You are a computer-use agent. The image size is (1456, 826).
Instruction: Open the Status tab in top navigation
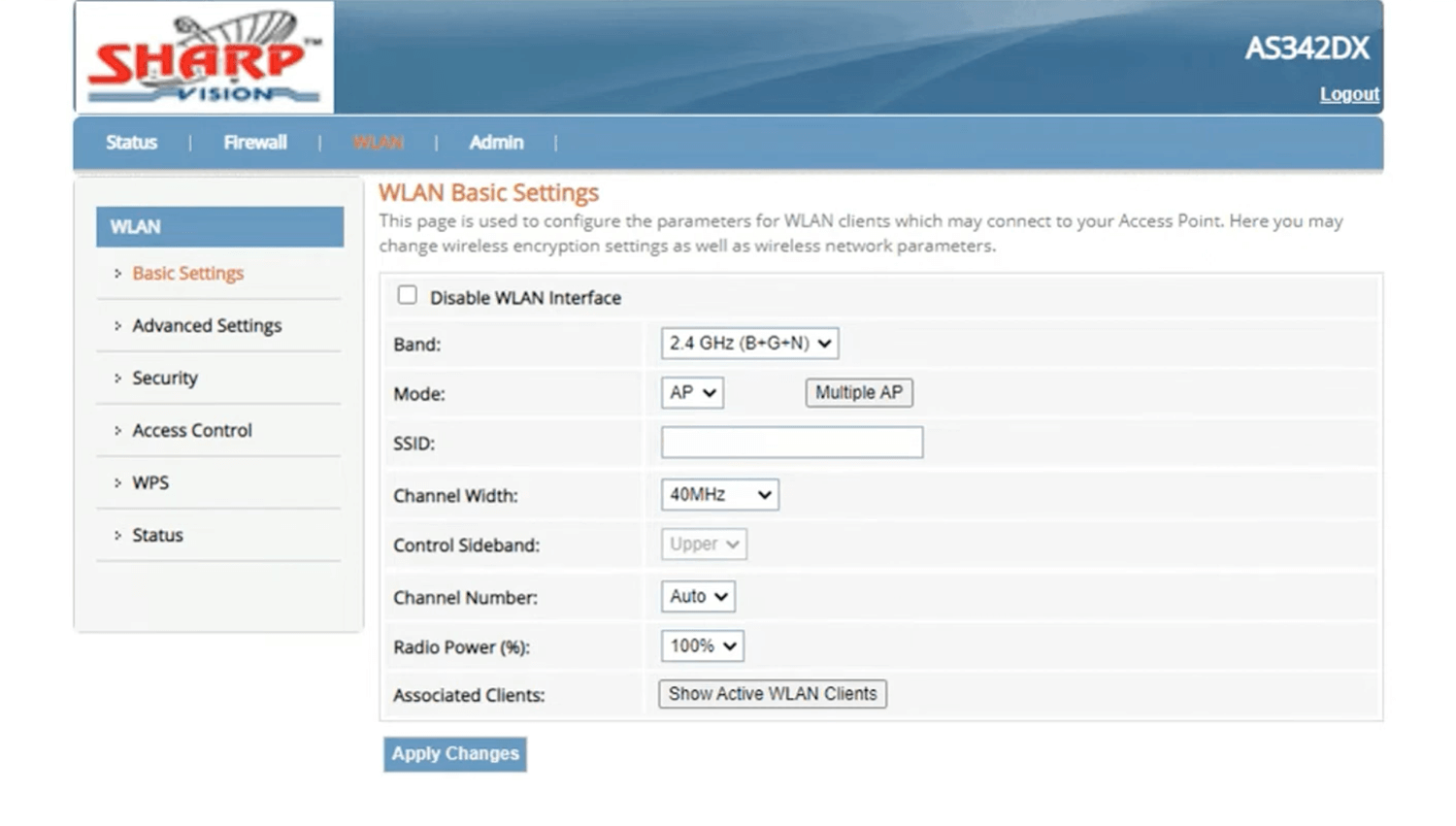(131, 143)
